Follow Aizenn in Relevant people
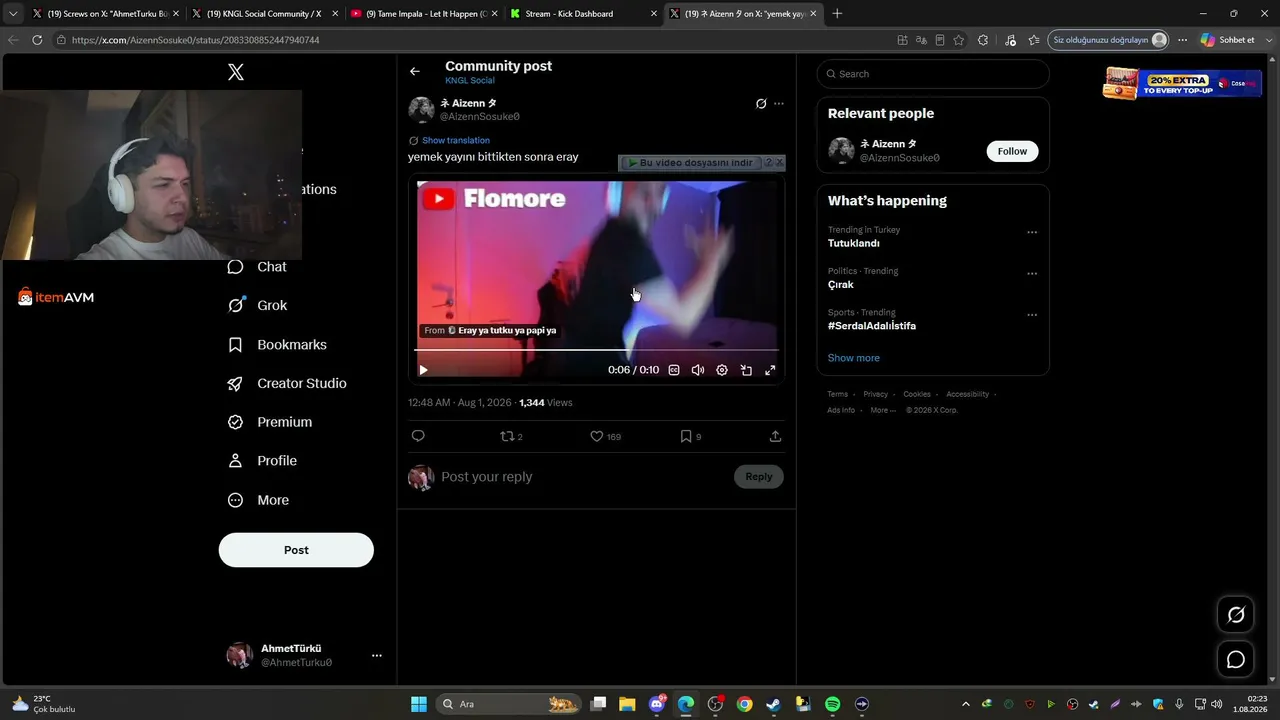 click(x=1012, y=151)
